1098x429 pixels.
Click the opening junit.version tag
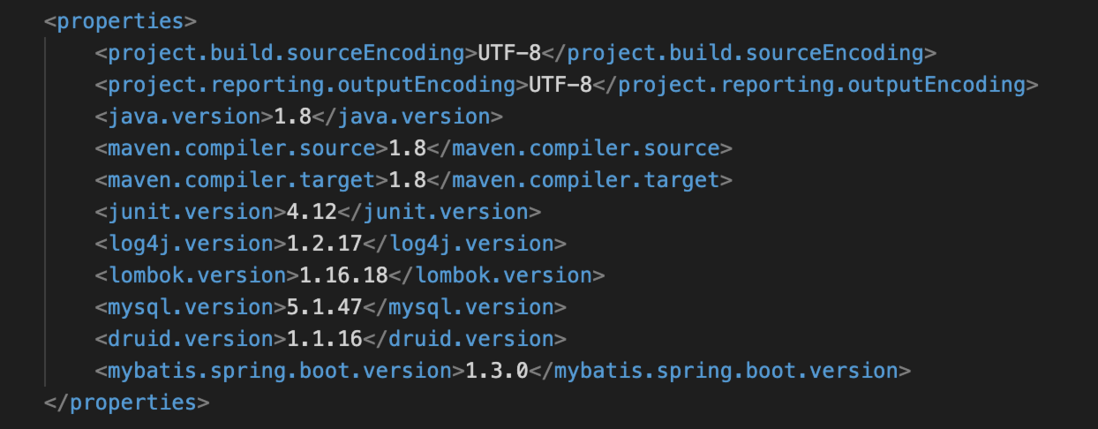tap(190, 211)
